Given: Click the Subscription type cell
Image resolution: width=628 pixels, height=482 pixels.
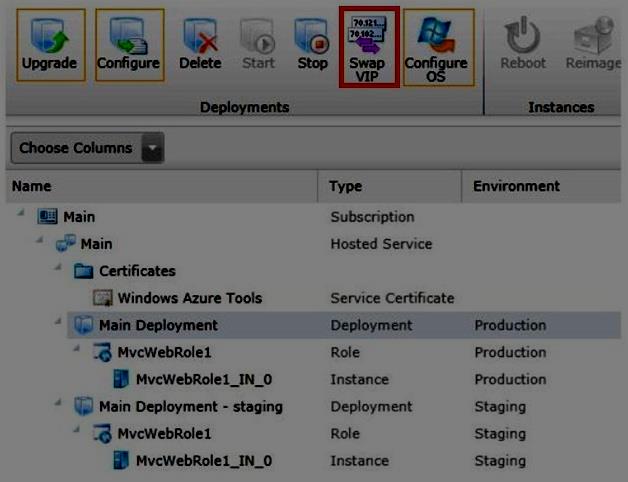Looking at the screenshot, I should coord(372,217).
